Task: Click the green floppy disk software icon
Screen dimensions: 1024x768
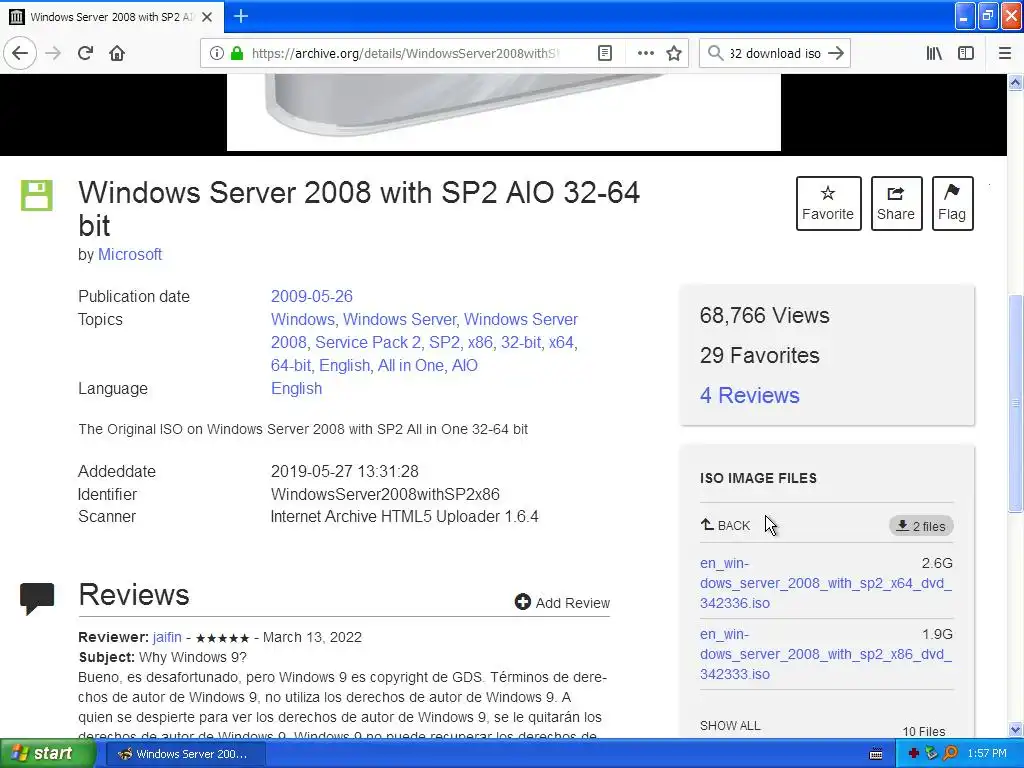Action: [37, 195]
